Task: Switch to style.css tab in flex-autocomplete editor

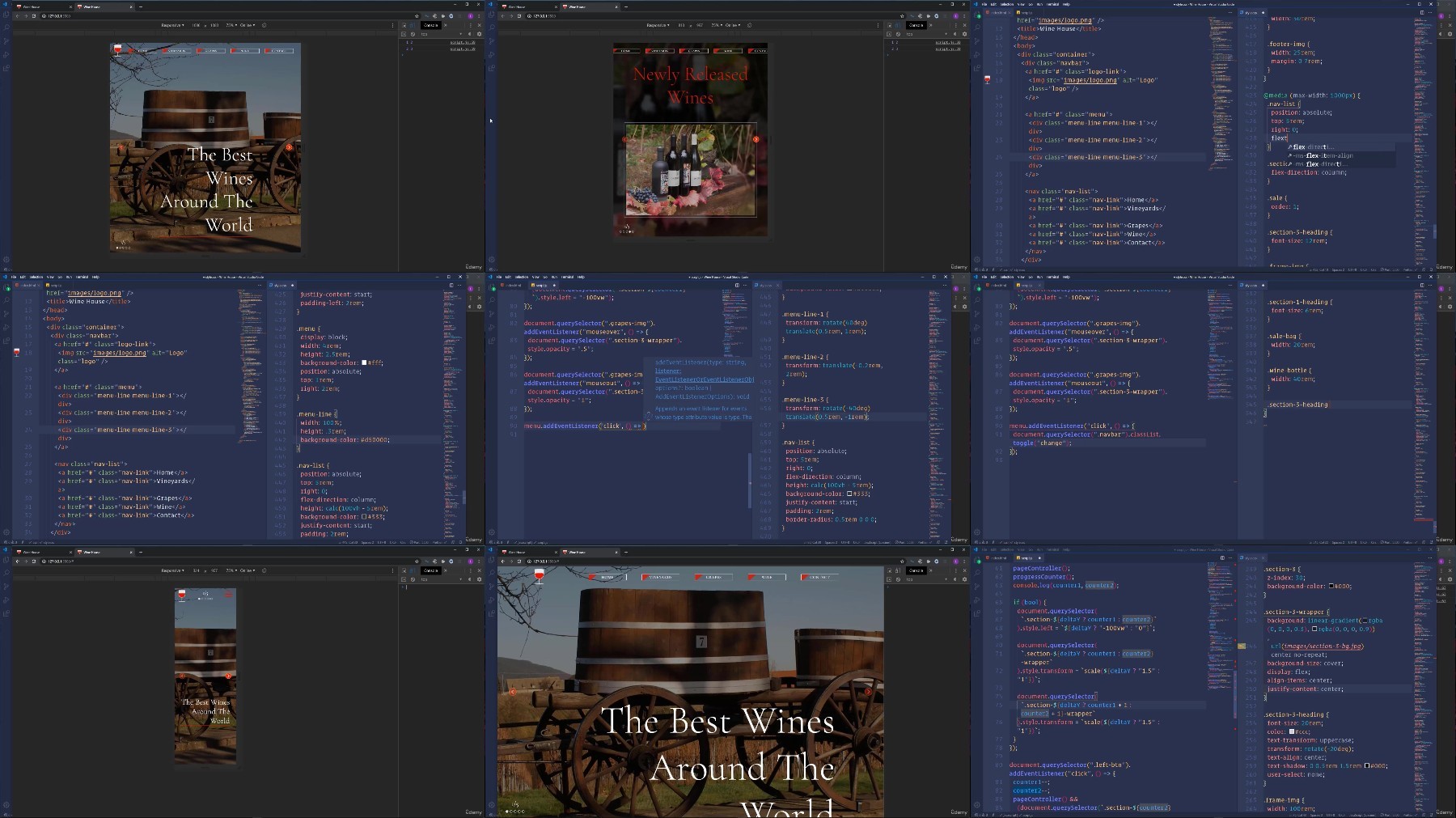Action: tap(1251, 12)
